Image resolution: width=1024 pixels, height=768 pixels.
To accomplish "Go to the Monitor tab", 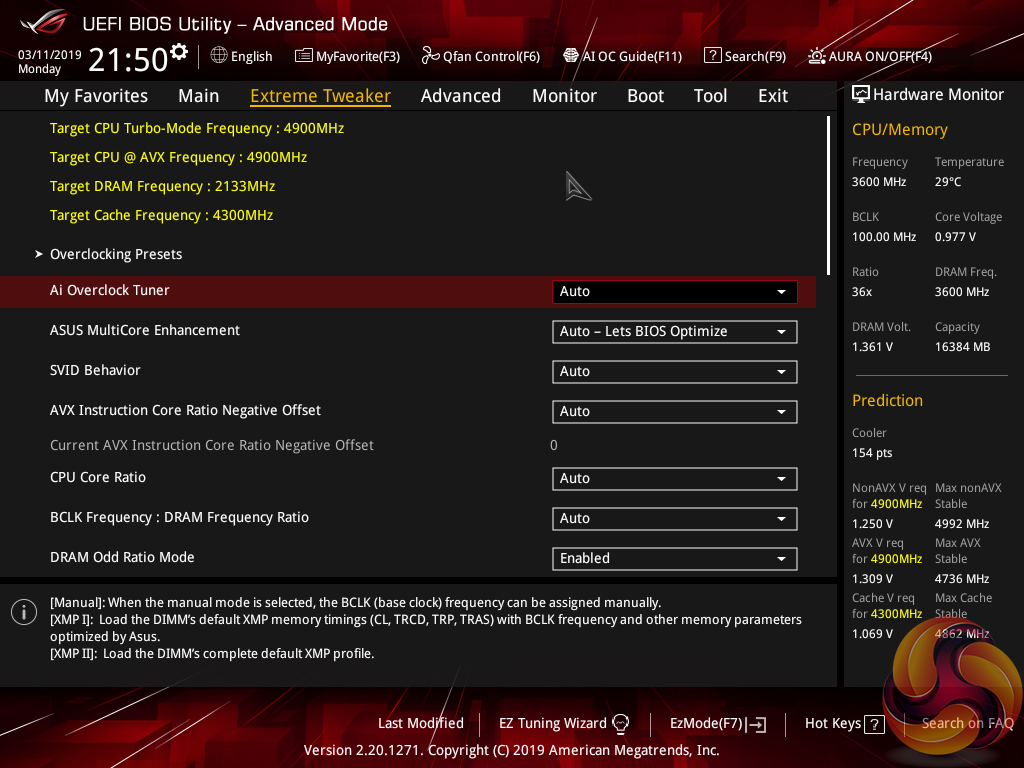I will pyautogui.click(x=564, y=96).
